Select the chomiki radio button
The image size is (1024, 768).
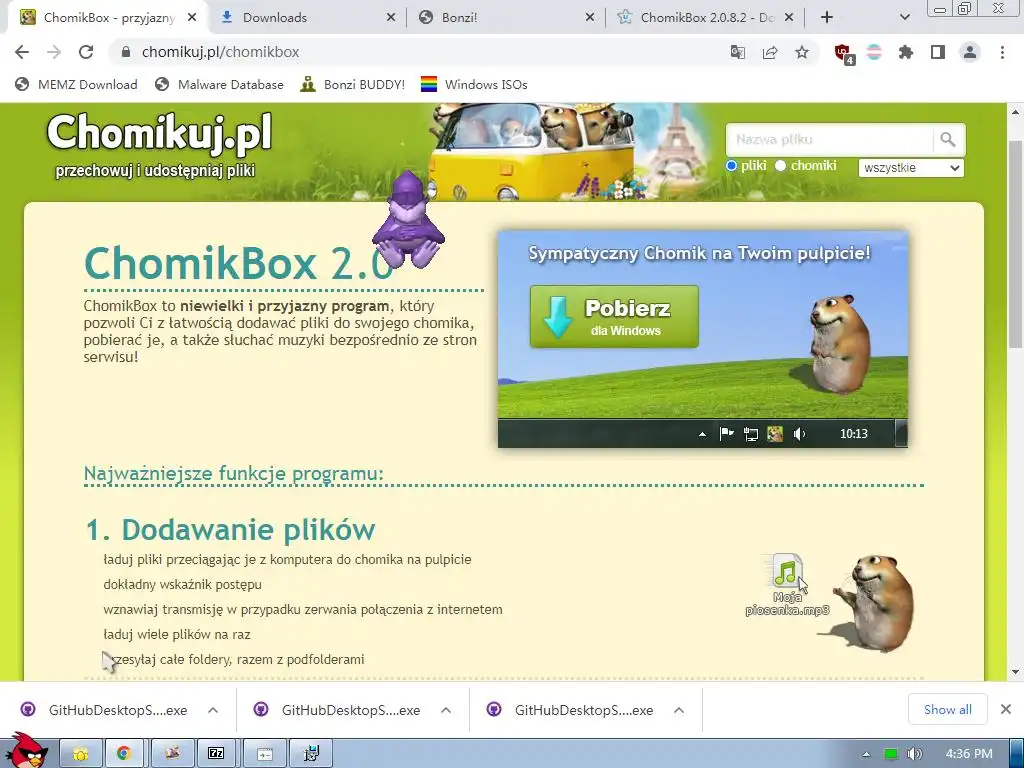click(x=780, y=166)
